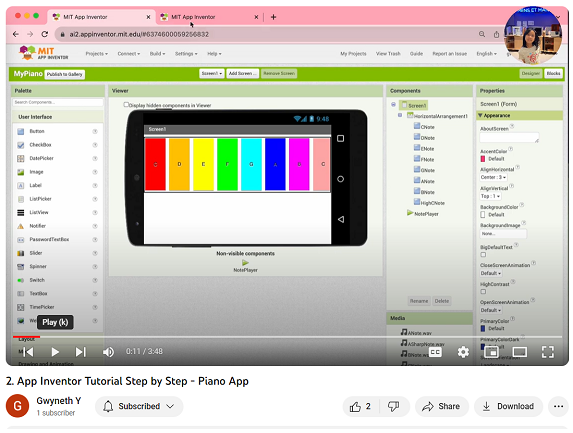Open Screen1 dropdown
The height and width of the screenshot is (433, 573).
[x=212, y=73]
